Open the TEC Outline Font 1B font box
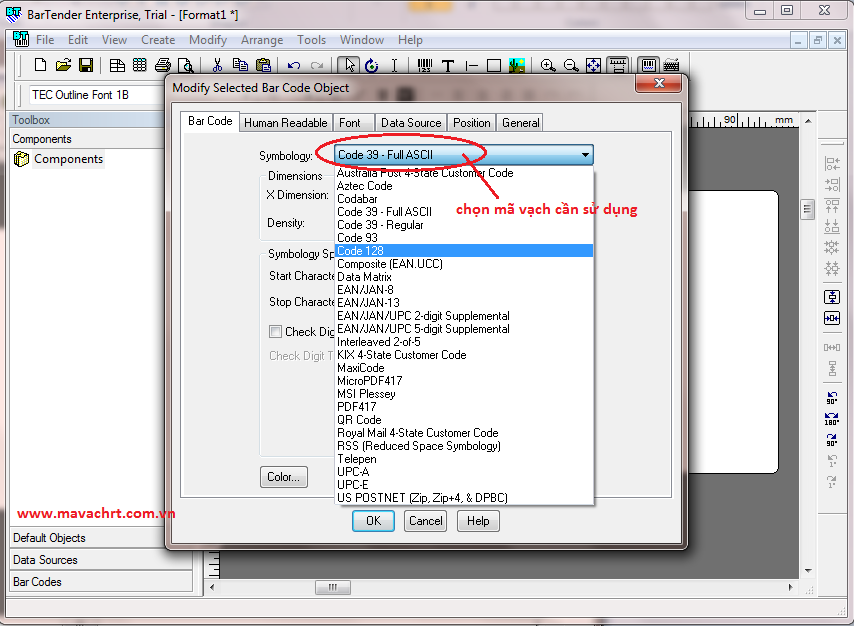Screen dimensions: 854x626 96,95
